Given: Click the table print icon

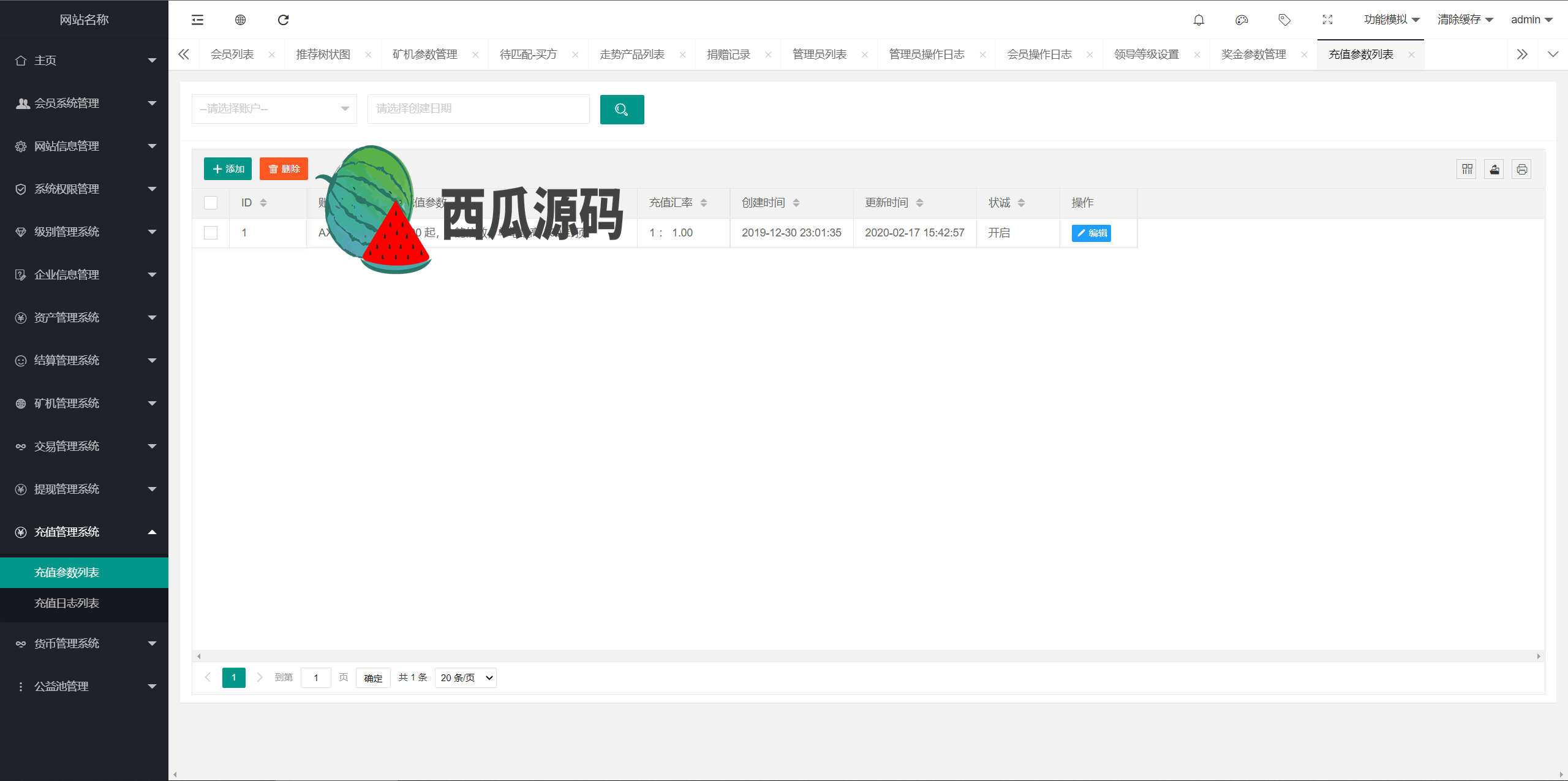Looking at the screenshot, I should pyautogui.click(x=1522, y=169).
